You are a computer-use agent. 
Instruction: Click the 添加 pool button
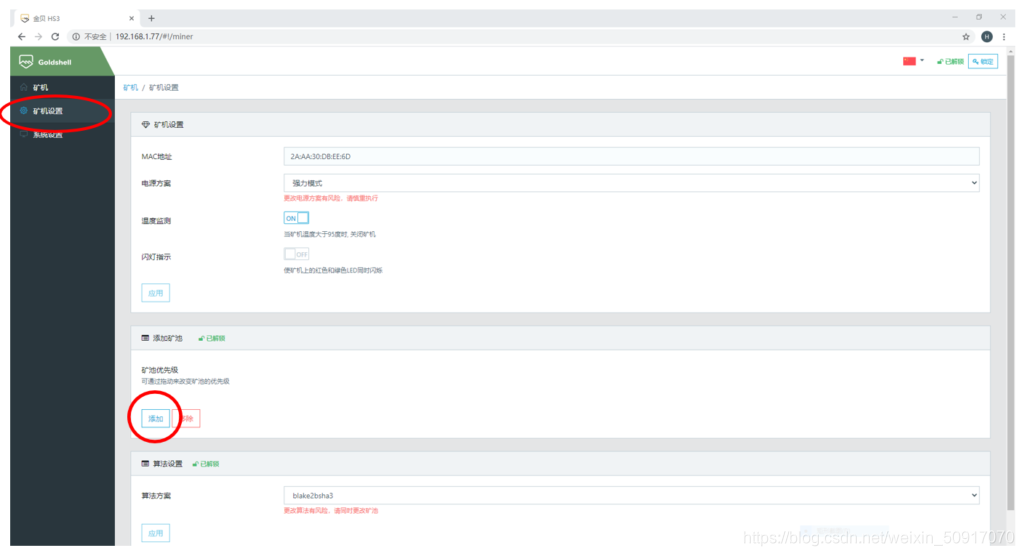pyautogui.click(x=155, y=418)
